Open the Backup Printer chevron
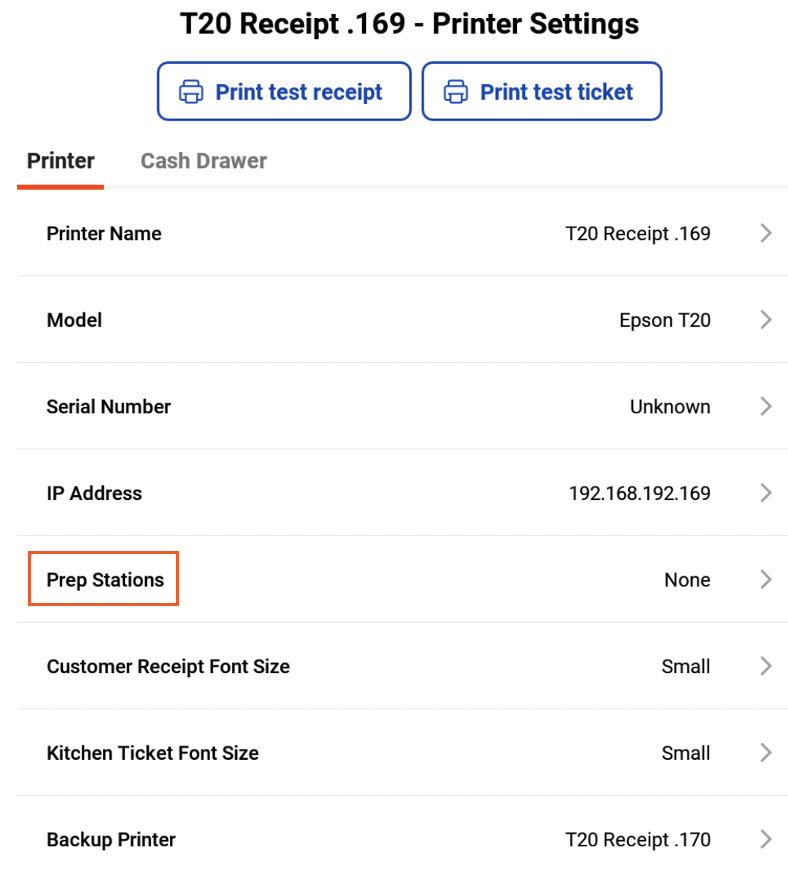This screenshot has height=878, width=788. pyautogui.click(x=766, y=840)
